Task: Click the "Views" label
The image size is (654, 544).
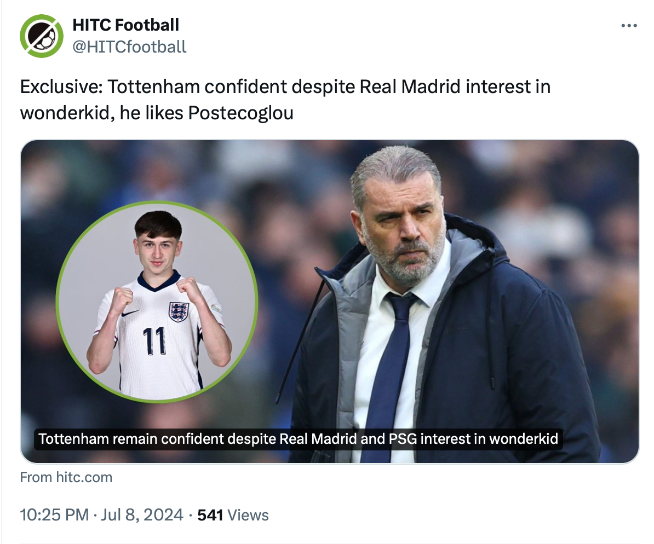Action: (248, 515)
